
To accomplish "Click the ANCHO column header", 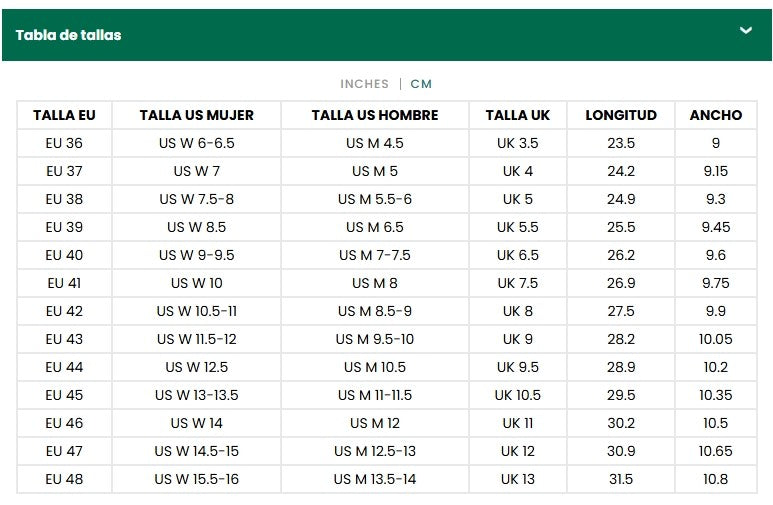I will point(716,115).
